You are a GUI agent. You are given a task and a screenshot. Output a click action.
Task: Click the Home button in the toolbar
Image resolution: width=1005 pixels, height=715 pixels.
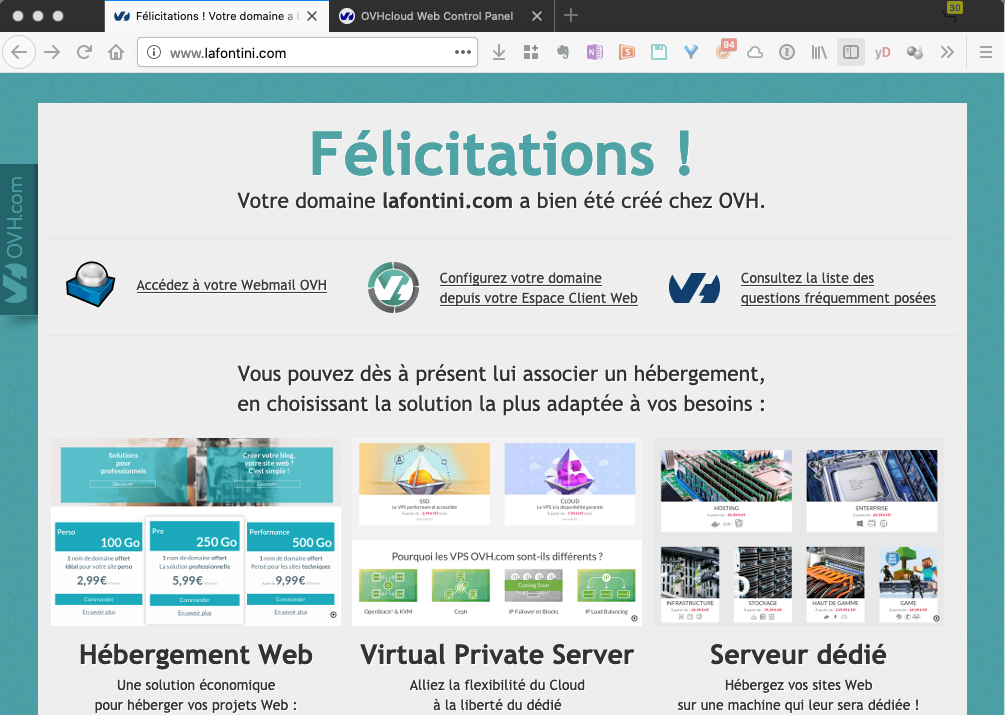[116, 52]
